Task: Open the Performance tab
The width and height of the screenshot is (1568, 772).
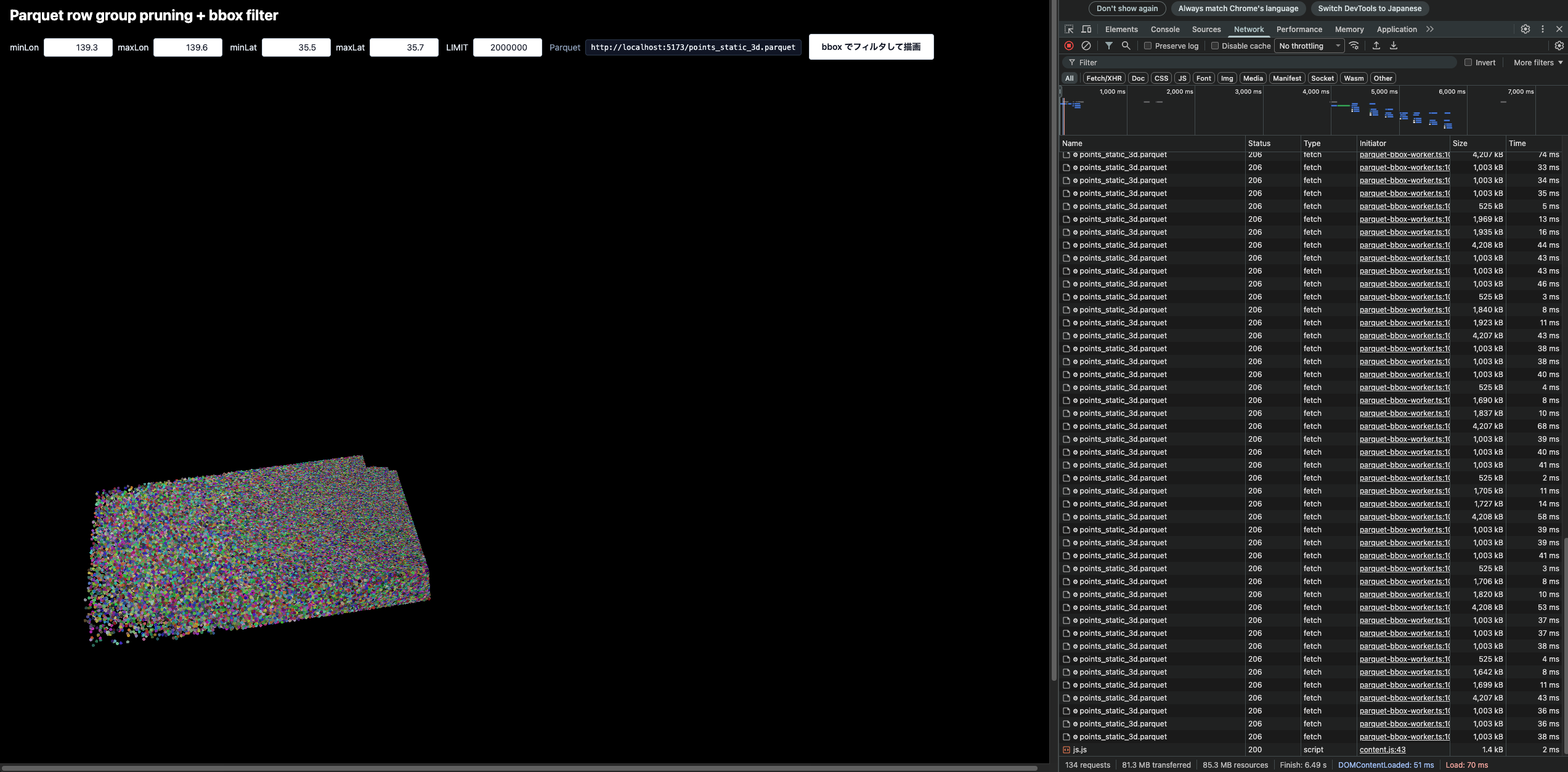Action: (1299, 29)
